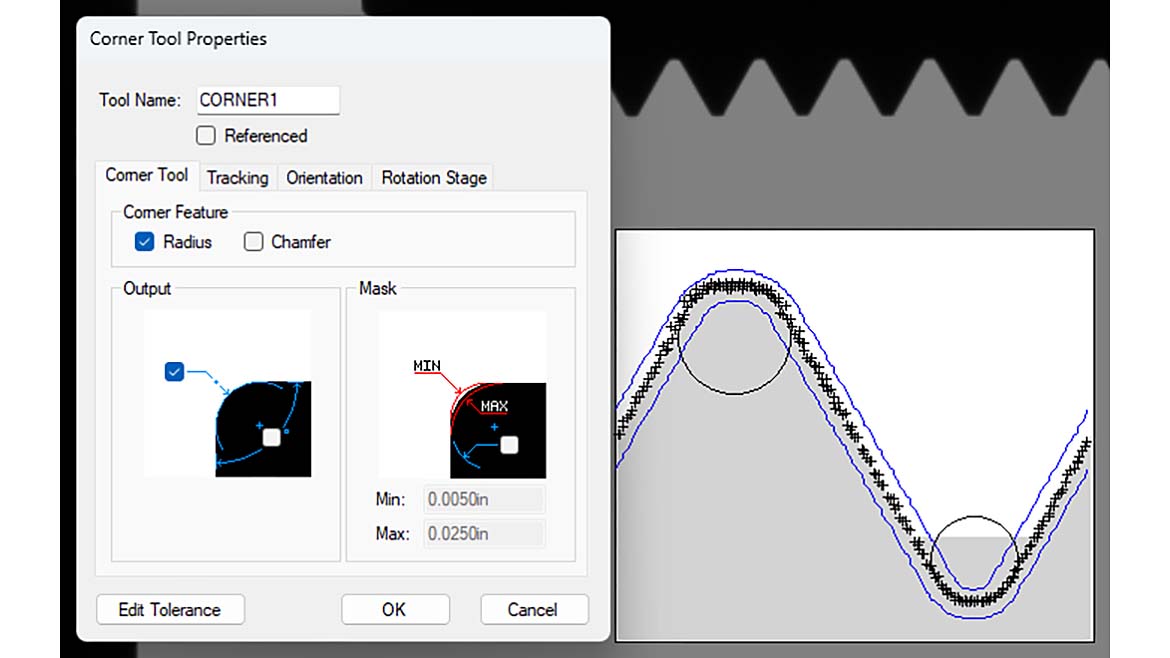Switch to the Tracking tab

point(237,178)
